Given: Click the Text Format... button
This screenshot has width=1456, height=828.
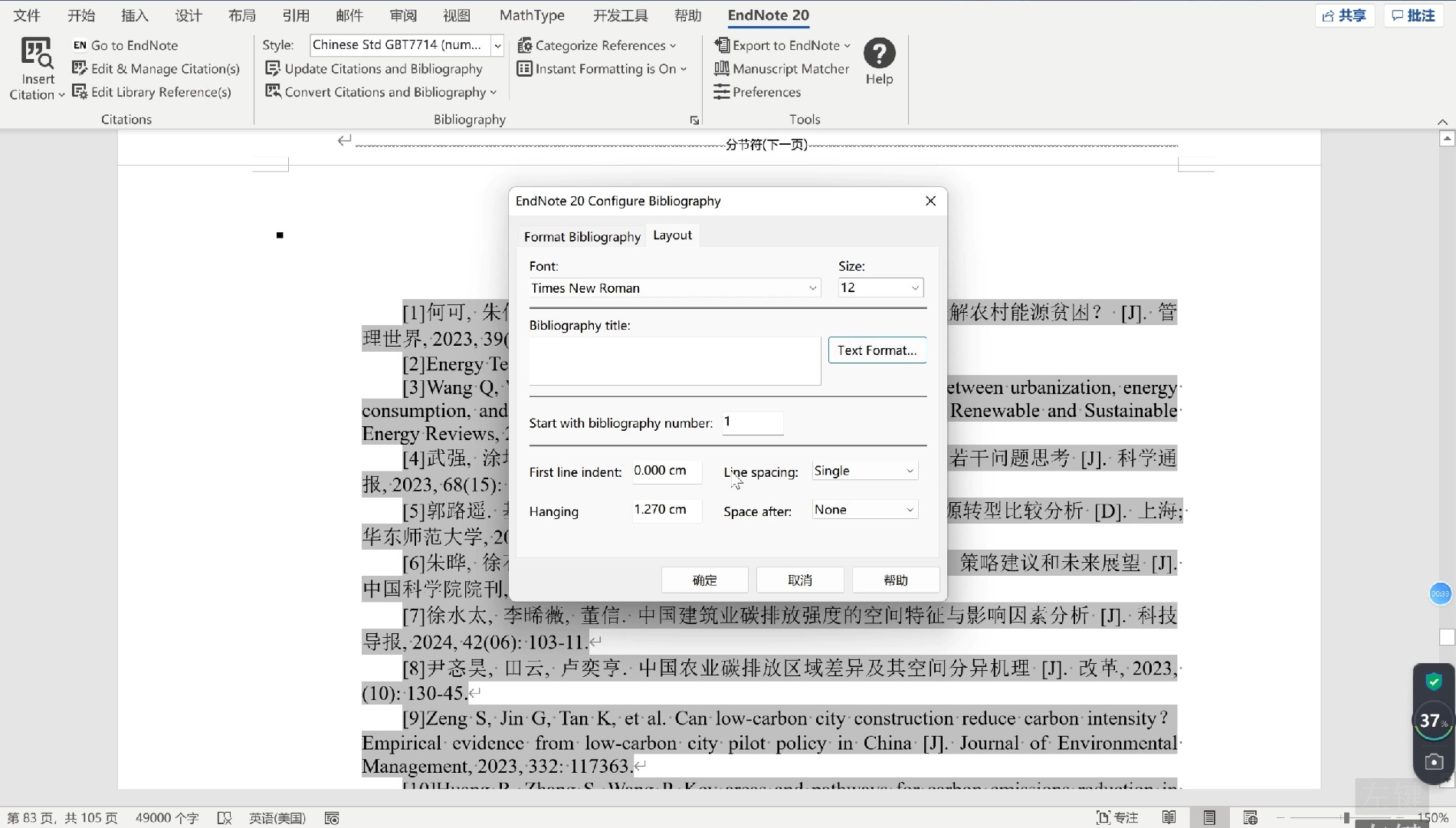Looking at the screenshot, I should click(x=877, y=350).
